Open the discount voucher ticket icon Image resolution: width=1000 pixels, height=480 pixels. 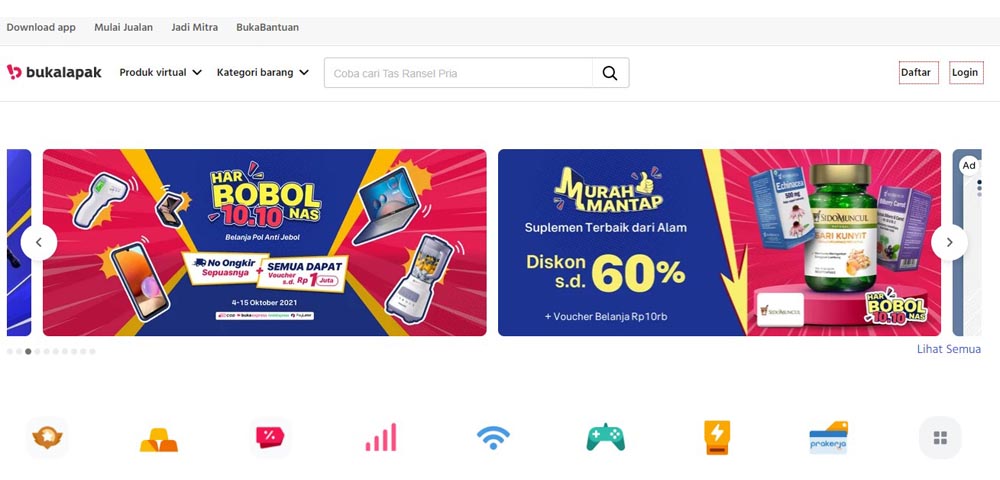(270, 438)
